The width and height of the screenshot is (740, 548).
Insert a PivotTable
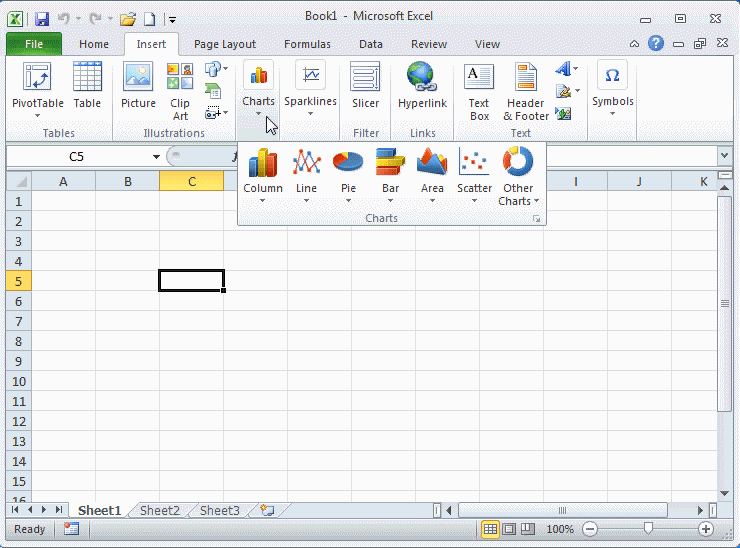click(x=37, y=87)
